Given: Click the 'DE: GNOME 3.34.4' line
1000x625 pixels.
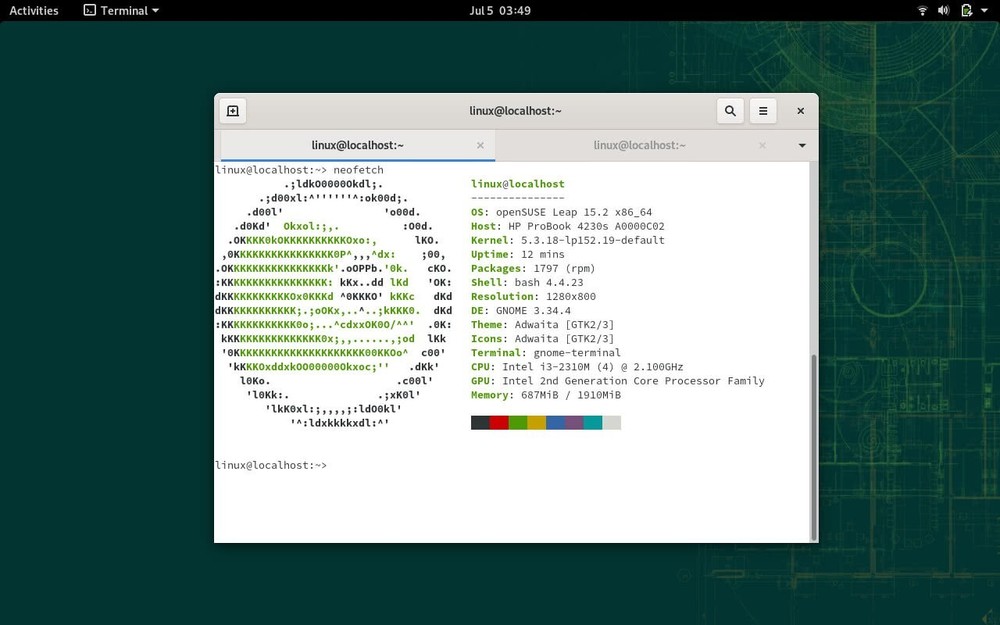Looking at the screenshot, I should (x=521, y=310).
